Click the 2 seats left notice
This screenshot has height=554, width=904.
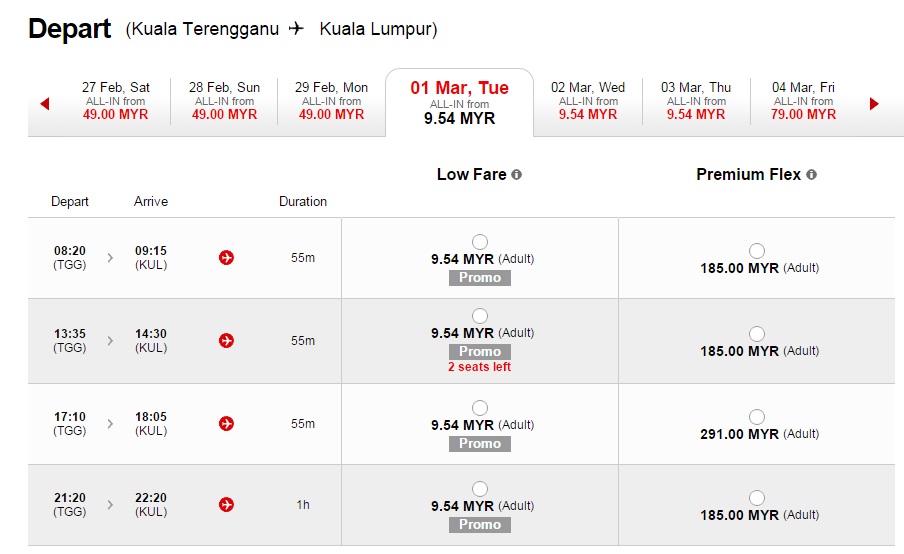[x=480, y=367]
